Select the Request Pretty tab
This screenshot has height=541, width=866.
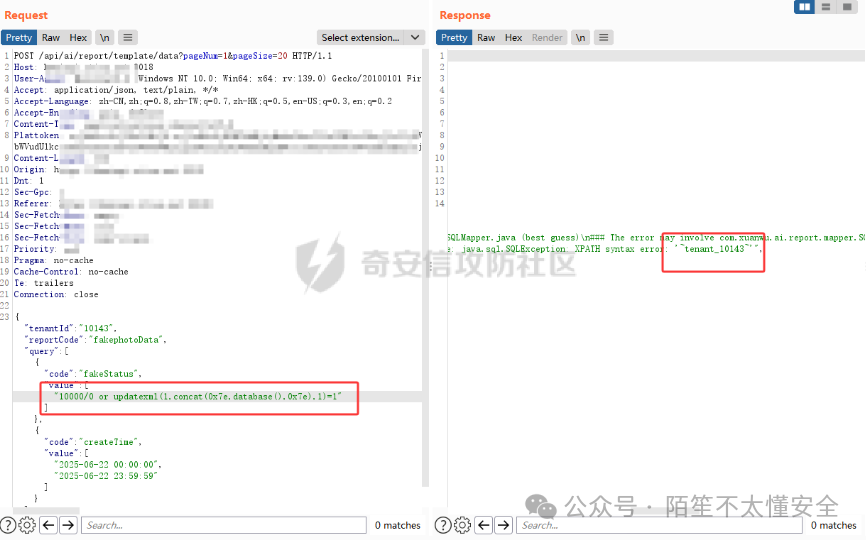[19, 38]
